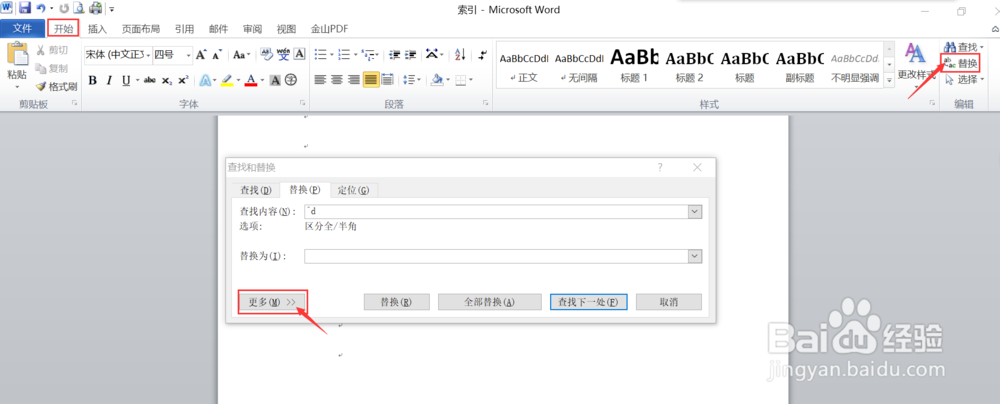Apply strikethrough with the abc icon
Viewport: 1000px width, 404px height.
150,80
